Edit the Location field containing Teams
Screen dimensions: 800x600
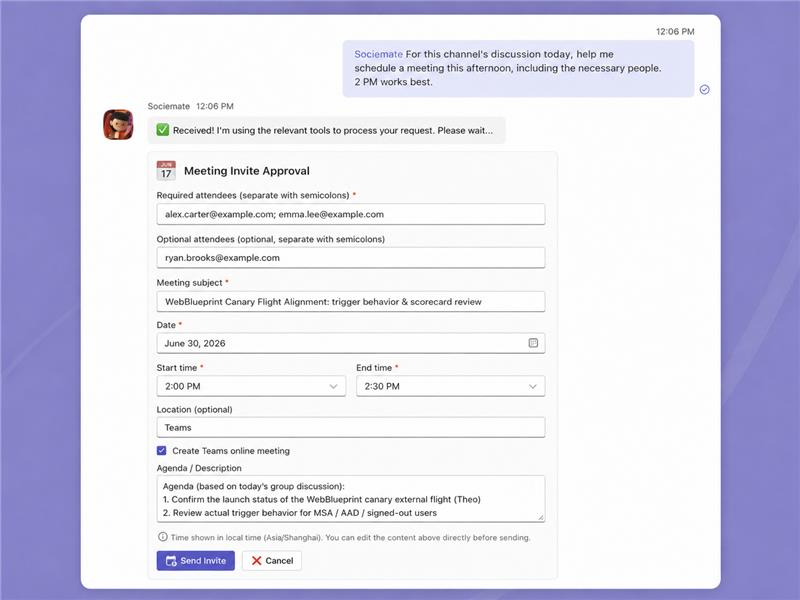[x=351, y=428]
